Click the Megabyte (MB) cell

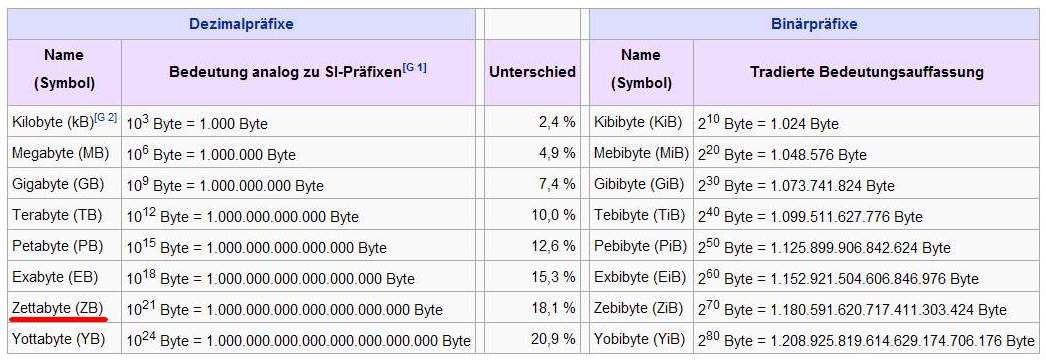coord(65,153)
